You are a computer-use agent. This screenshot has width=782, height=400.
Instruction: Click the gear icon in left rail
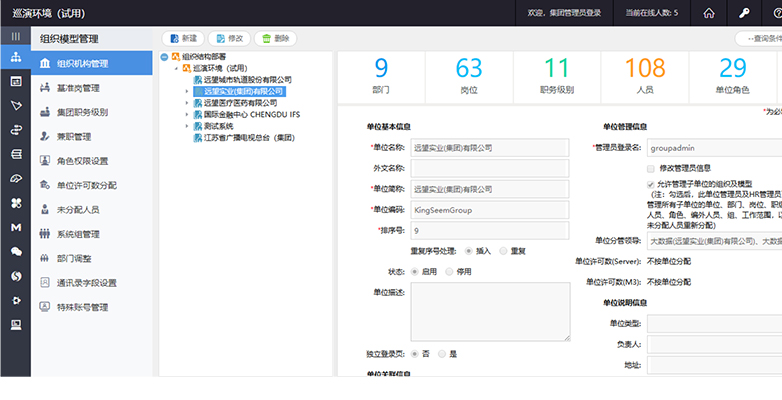pos(15,300)
